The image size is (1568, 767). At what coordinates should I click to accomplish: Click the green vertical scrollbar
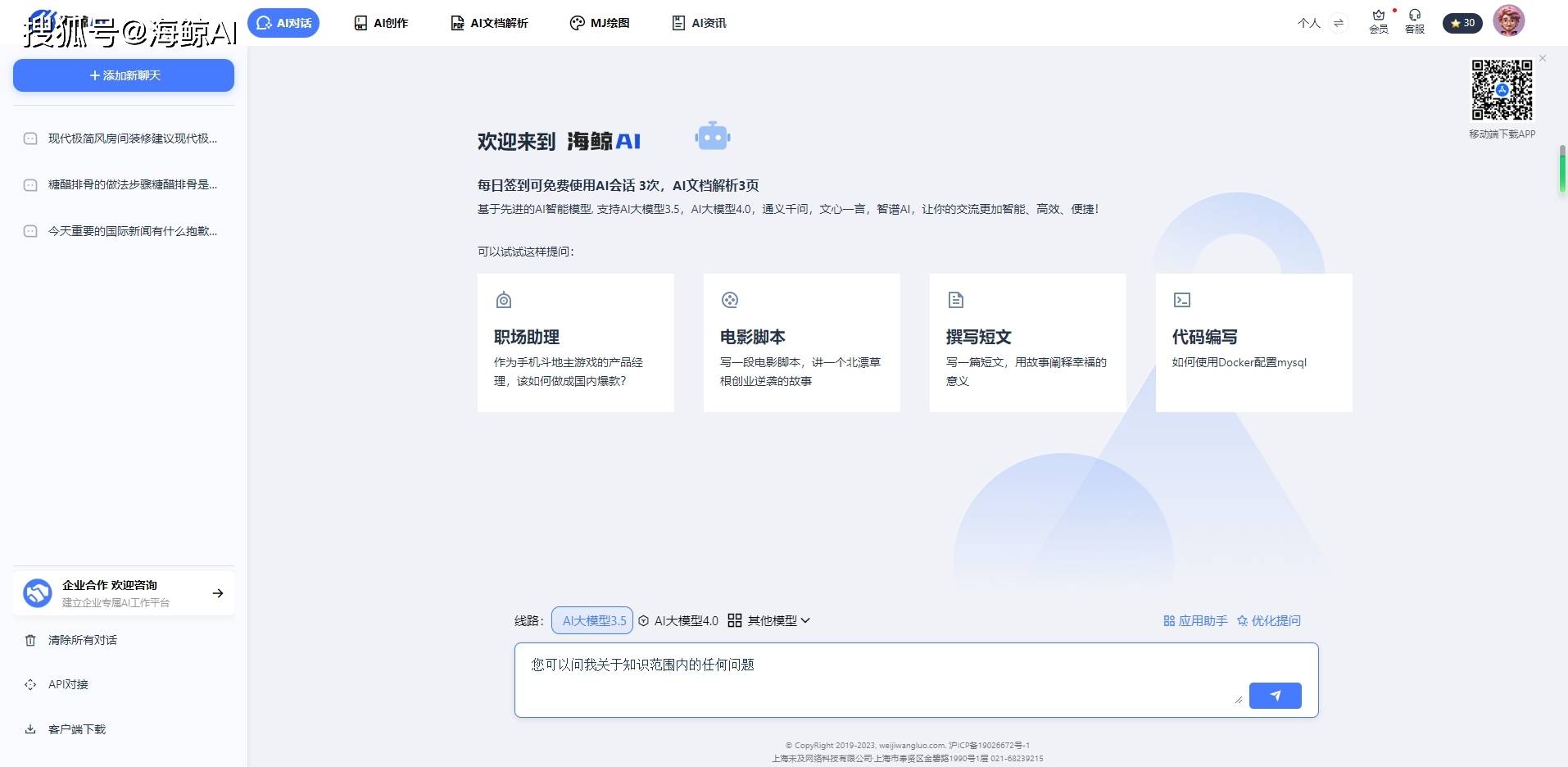1562,170
